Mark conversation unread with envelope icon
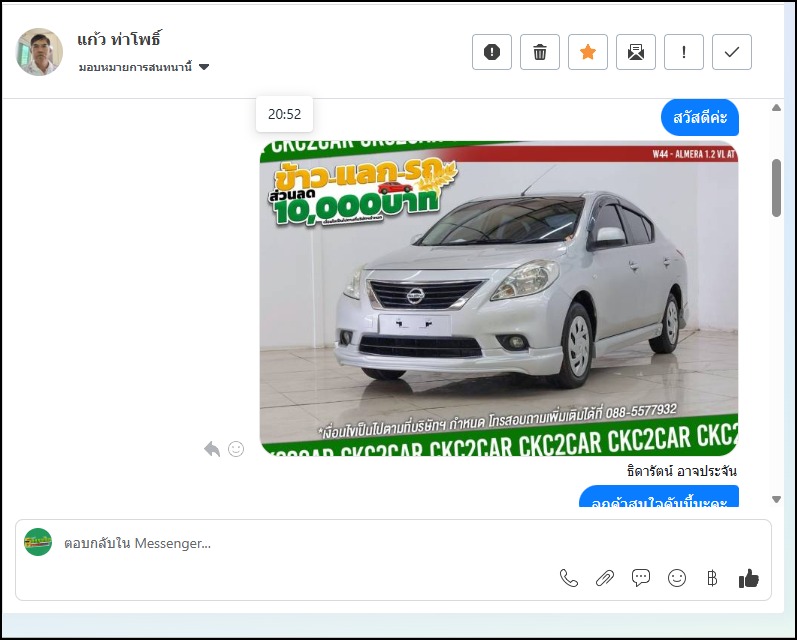 tap(636, 52)
